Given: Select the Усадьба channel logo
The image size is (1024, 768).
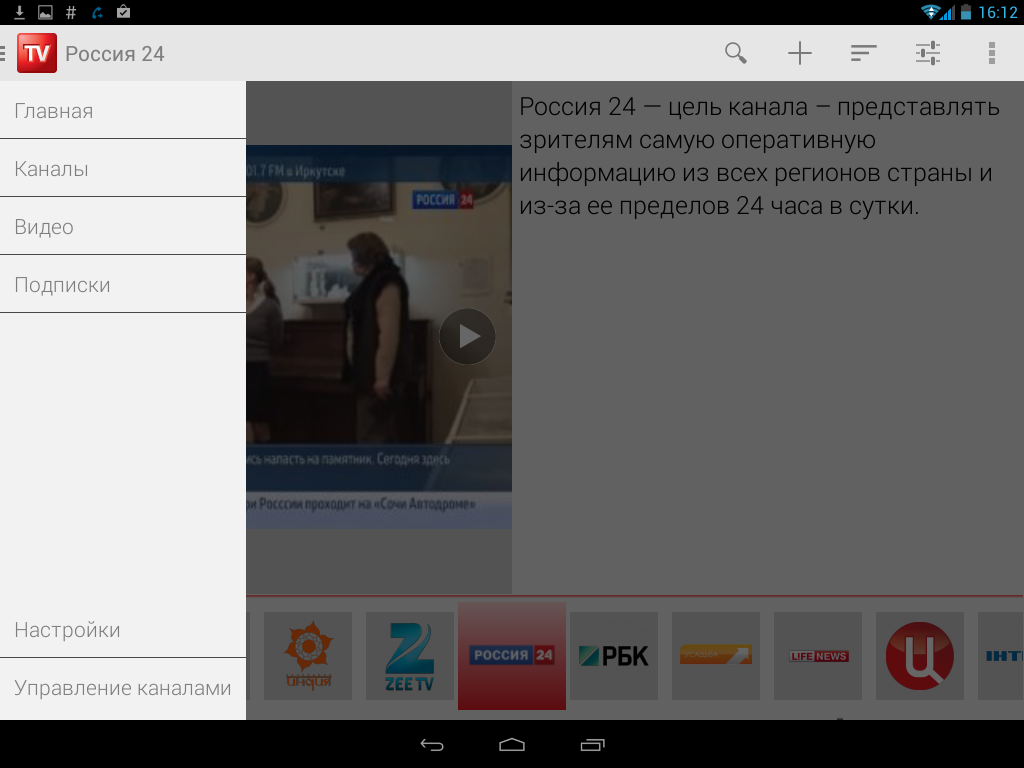Looking at the screenshot, I should click(x=716, y=656).
